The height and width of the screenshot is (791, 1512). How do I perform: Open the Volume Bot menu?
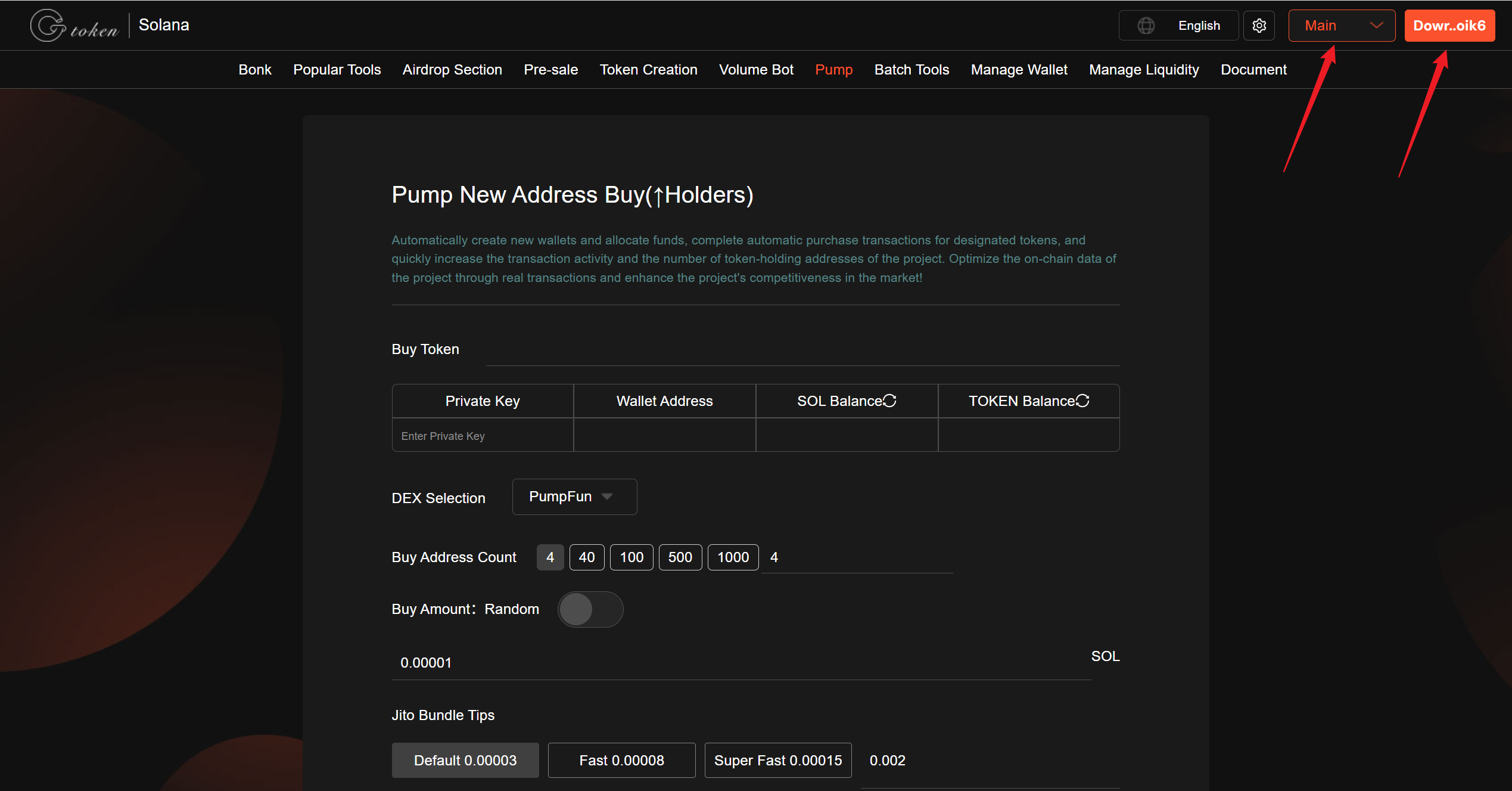(755, 70)
